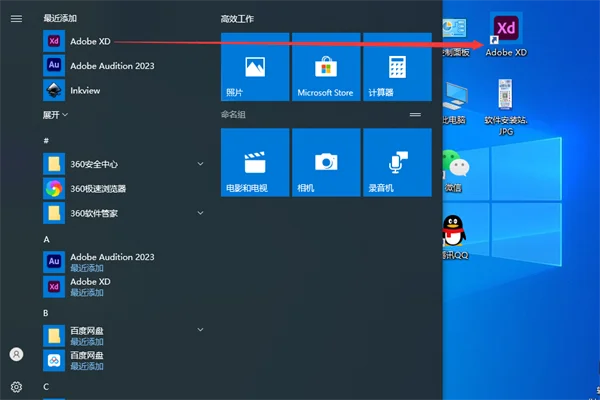This screenshot has height=400, width=600.
Task: Open the 计算器 Calculator tile
Action: tap(397, 67)
